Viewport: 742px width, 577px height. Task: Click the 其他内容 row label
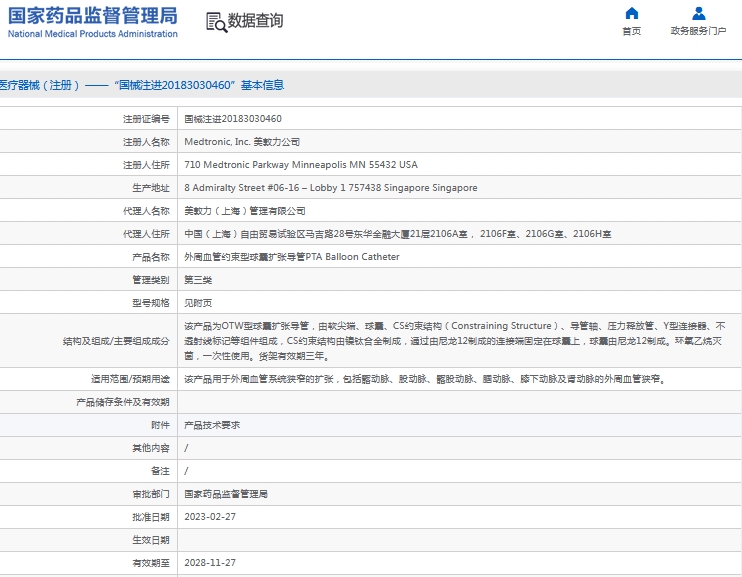pos(151,448)
